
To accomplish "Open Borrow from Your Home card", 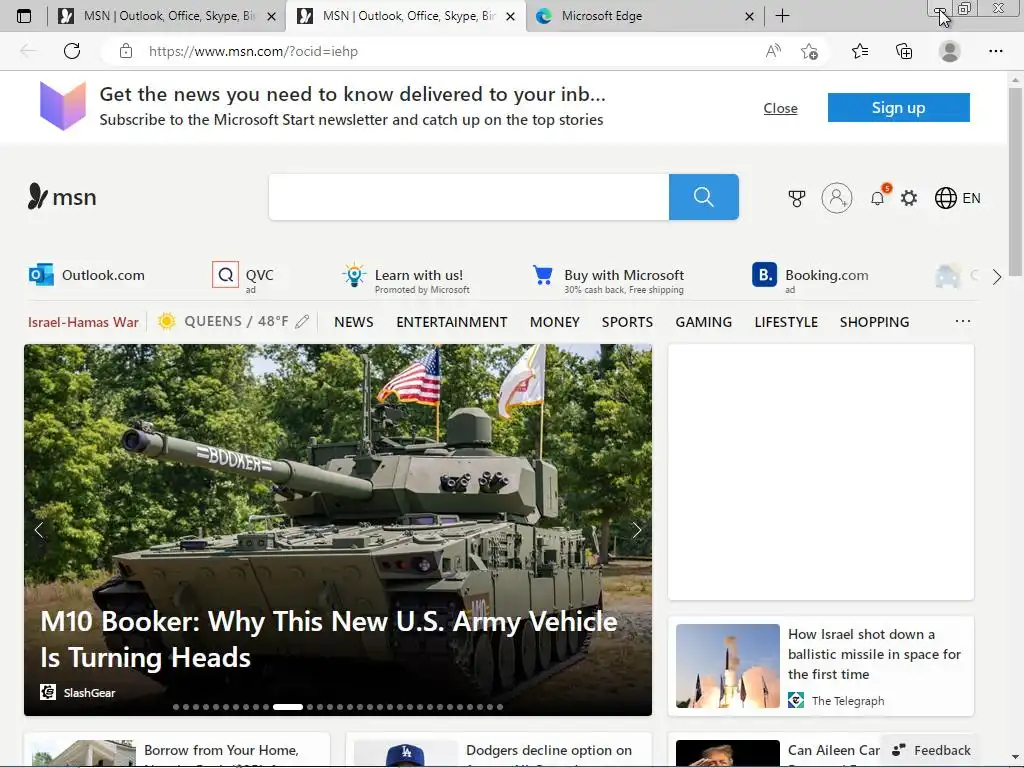I will pyautogui.click(x=177, y=750).
